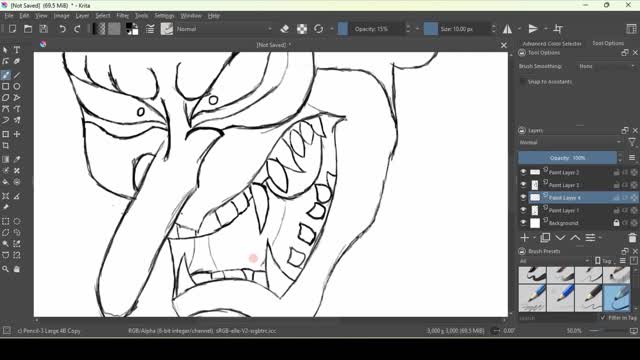The width and height of the screenshot is (640, 360).
Task: Open the brush presets All tag dropdown
Action: pyautogui.click(x=554, y=261)
